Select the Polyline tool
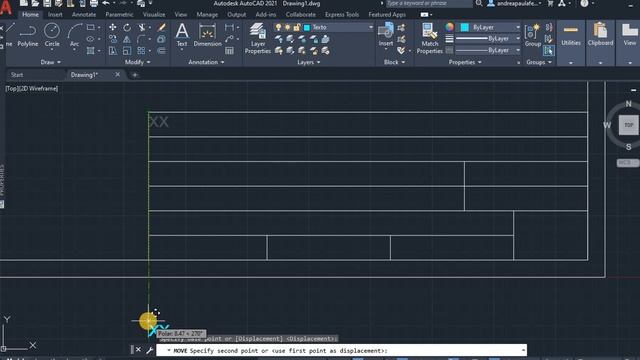 tap(28, 35)
